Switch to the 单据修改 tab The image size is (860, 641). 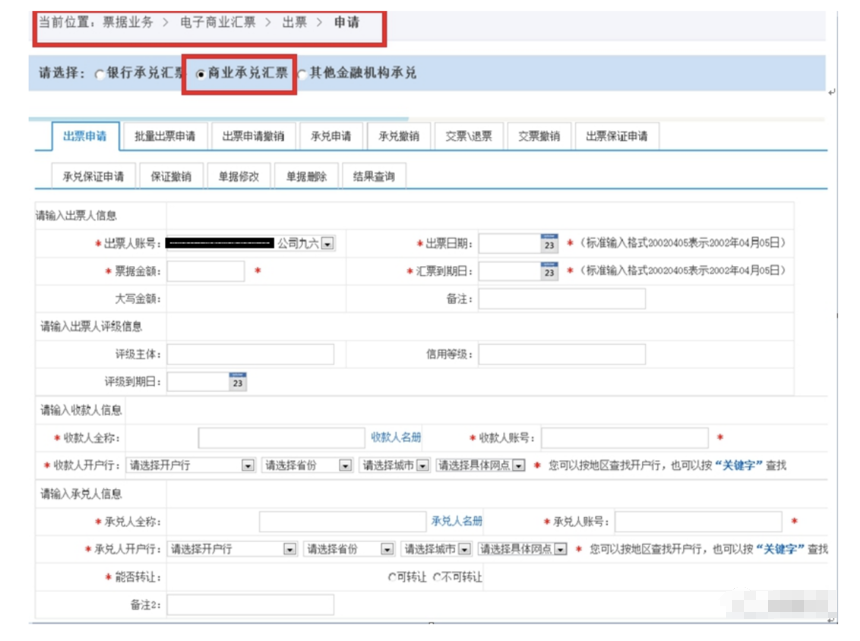pyautogui.click(x=239, y=176)
